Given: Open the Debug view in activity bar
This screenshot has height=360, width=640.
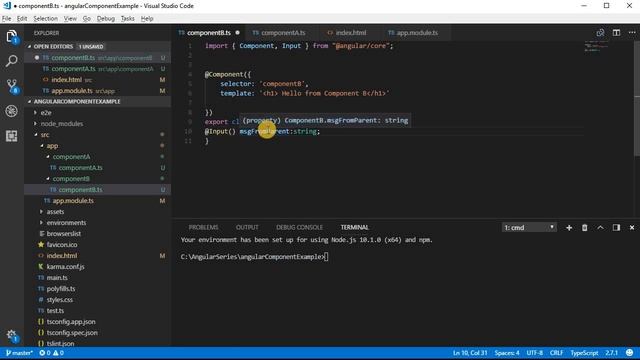Looking at the screenshot, I should tap(12, 111).
